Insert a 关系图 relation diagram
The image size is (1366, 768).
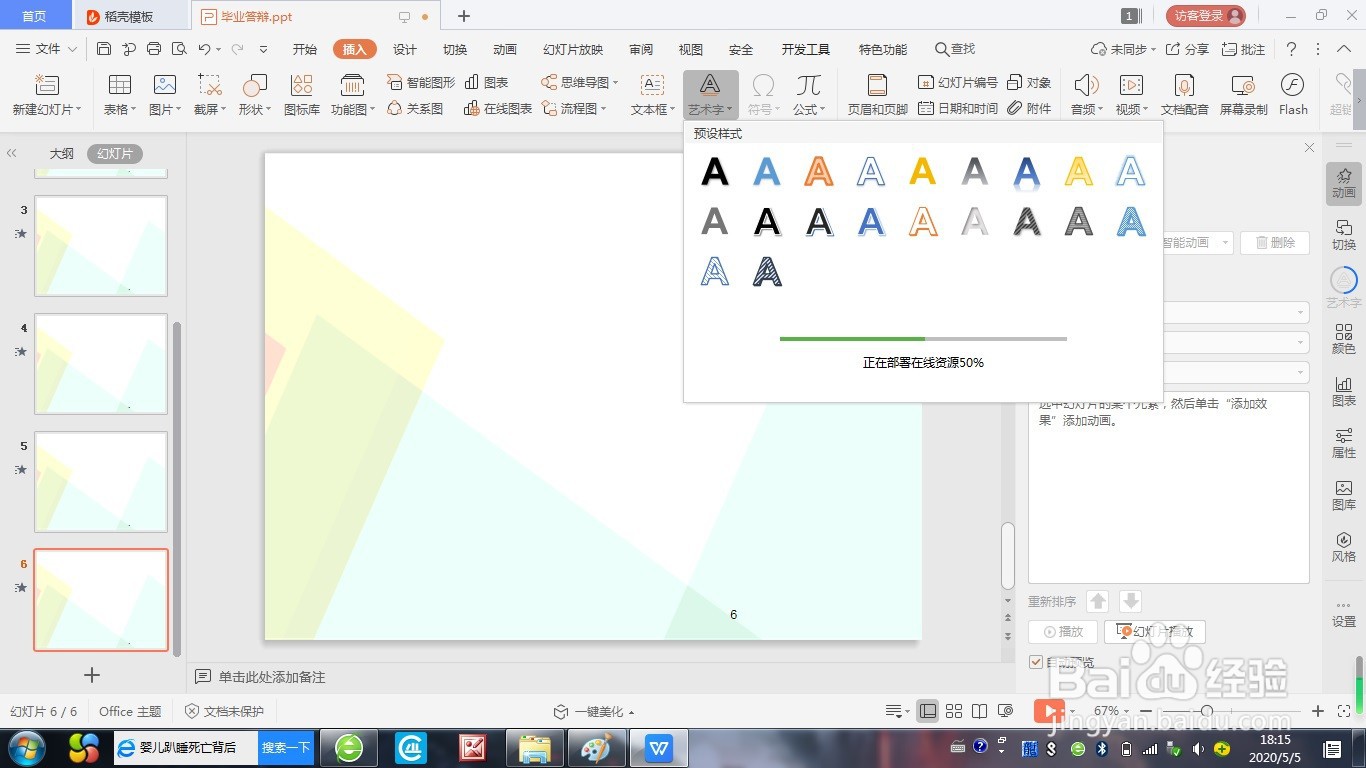click(415, 108)
